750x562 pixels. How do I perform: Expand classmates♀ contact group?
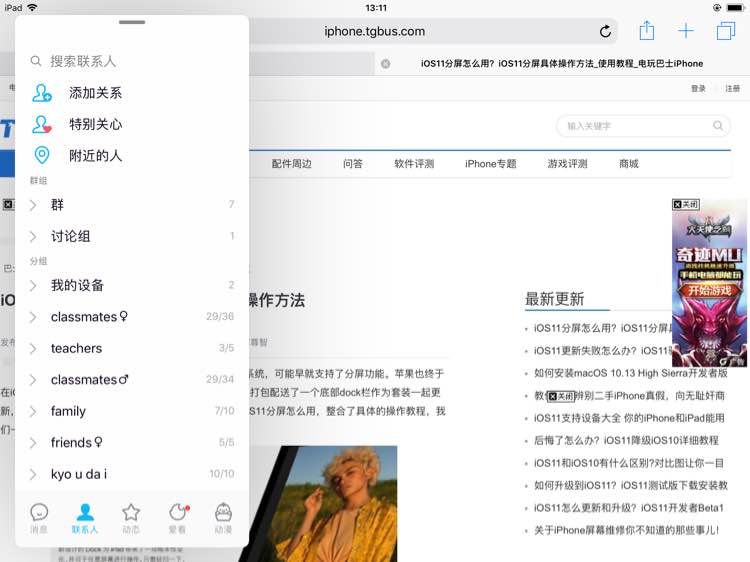132,317
